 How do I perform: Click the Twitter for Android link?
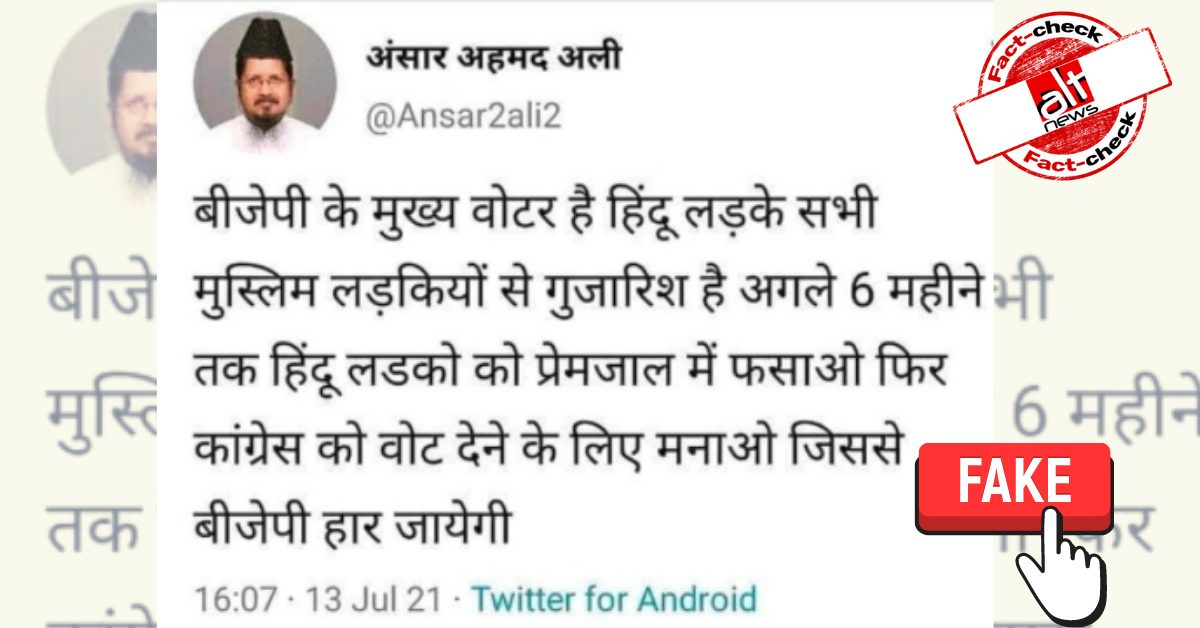pos(613,600)
